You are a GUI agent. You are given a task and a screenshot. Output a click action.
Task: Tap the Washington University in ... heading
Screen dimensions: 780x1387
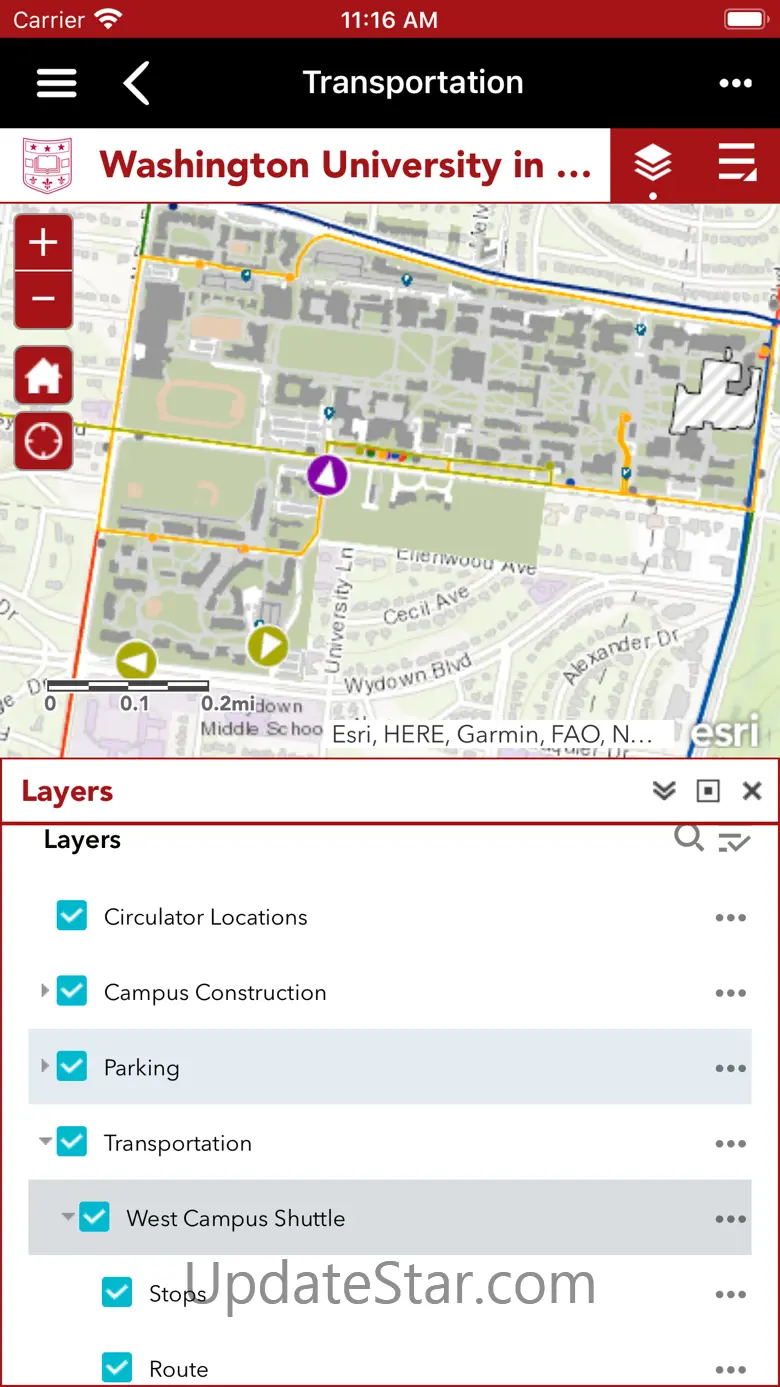pyautogui.click(x=345, y=165)
